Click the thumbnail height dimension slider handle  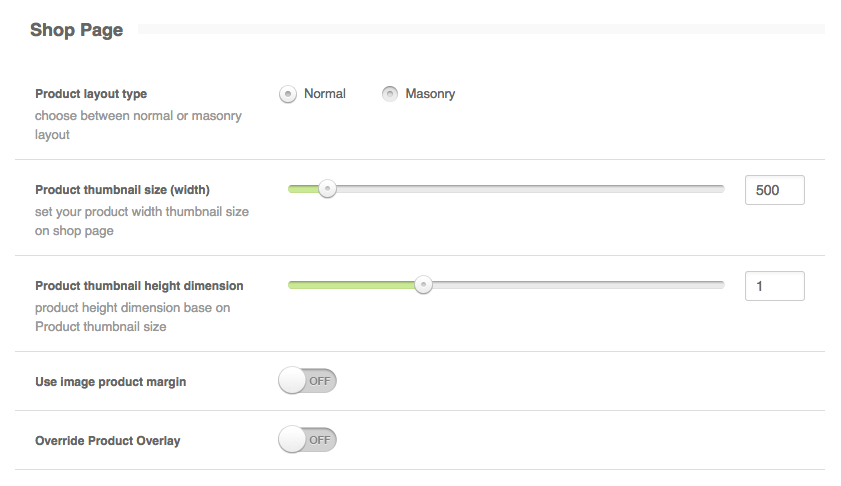(424, 285)
